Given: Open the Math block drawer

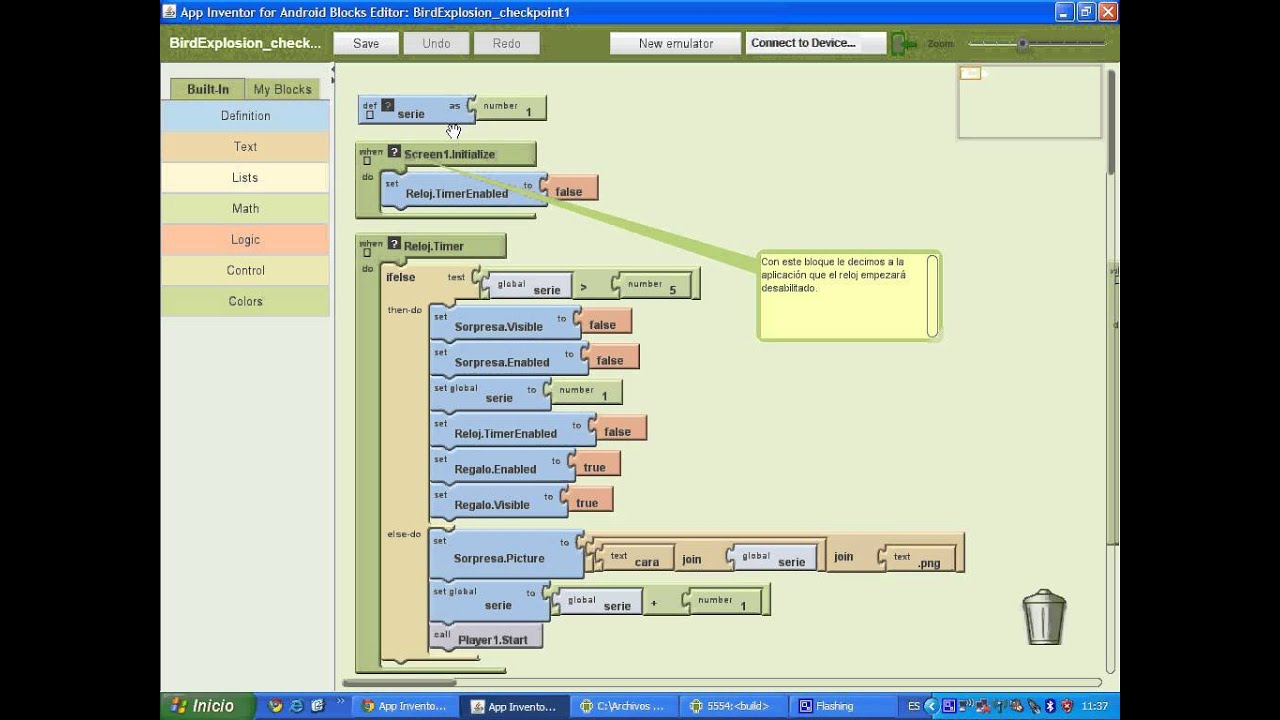Looking at the screenshot, I should [245, 208].
